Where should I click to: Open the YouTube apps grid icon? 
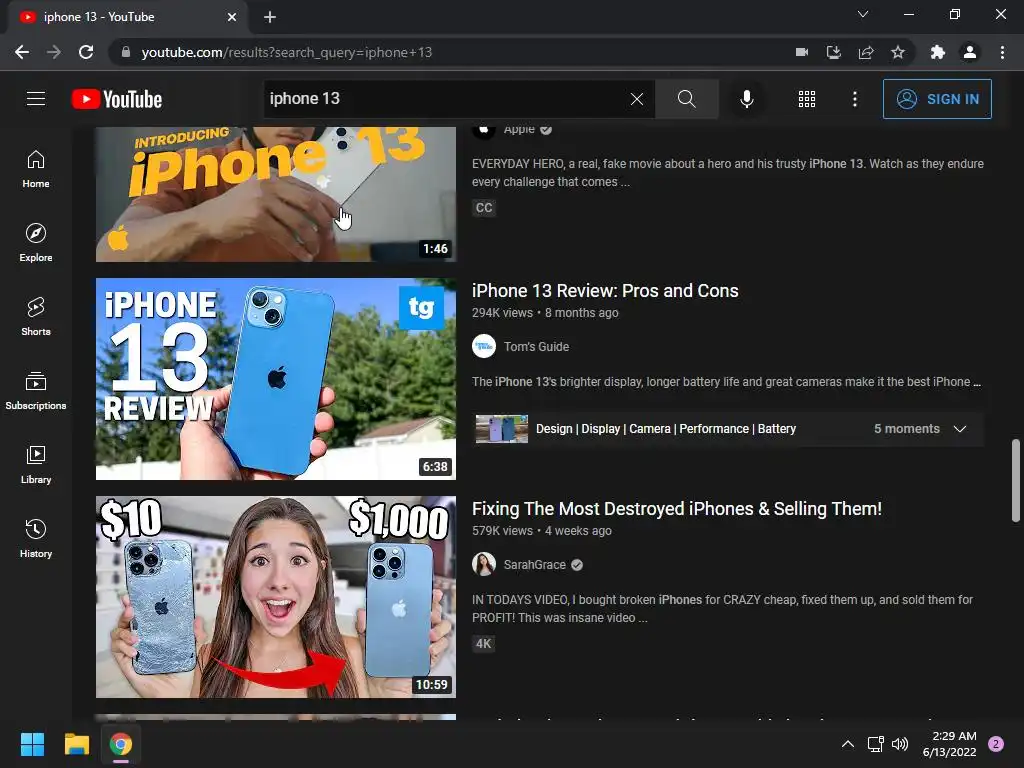click(x=807, y=99)
